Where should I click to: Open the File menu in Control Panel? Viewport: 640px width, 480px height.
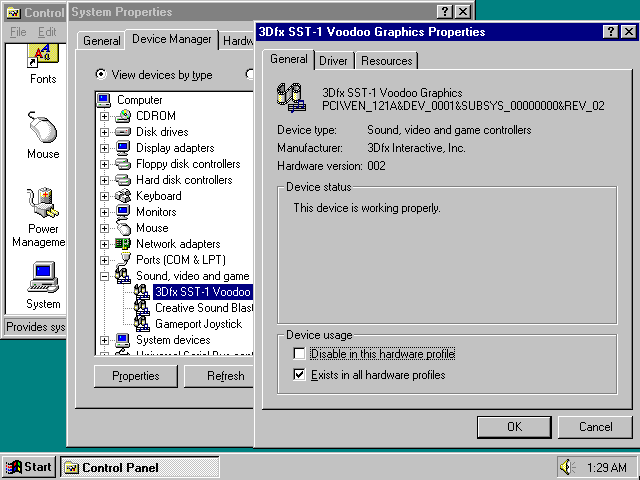pos(18,32)
